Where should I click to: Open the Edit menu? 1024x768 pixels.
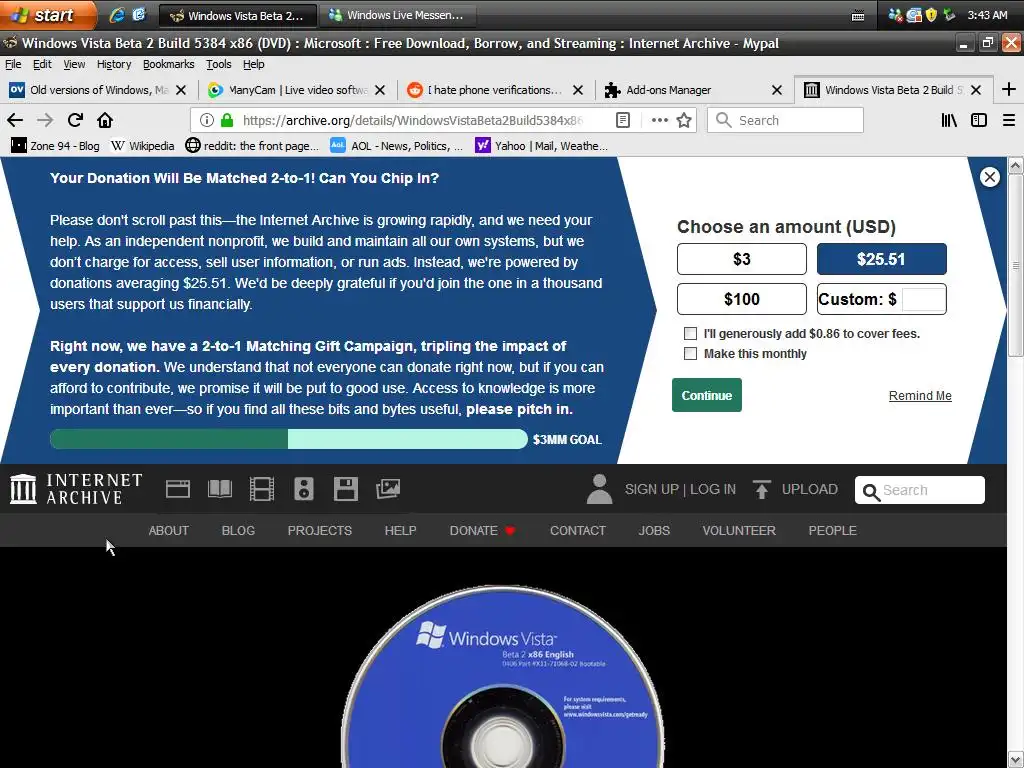[x=42, y=64]
